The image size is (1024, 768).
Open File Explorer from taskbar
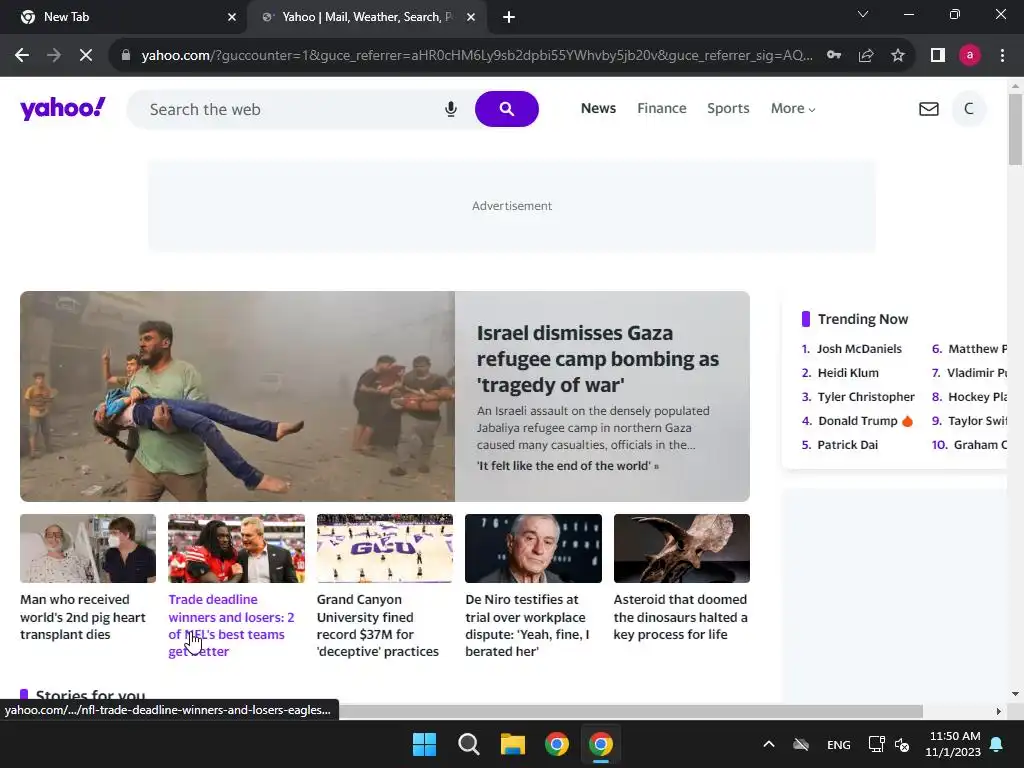(x=513, y=744)
